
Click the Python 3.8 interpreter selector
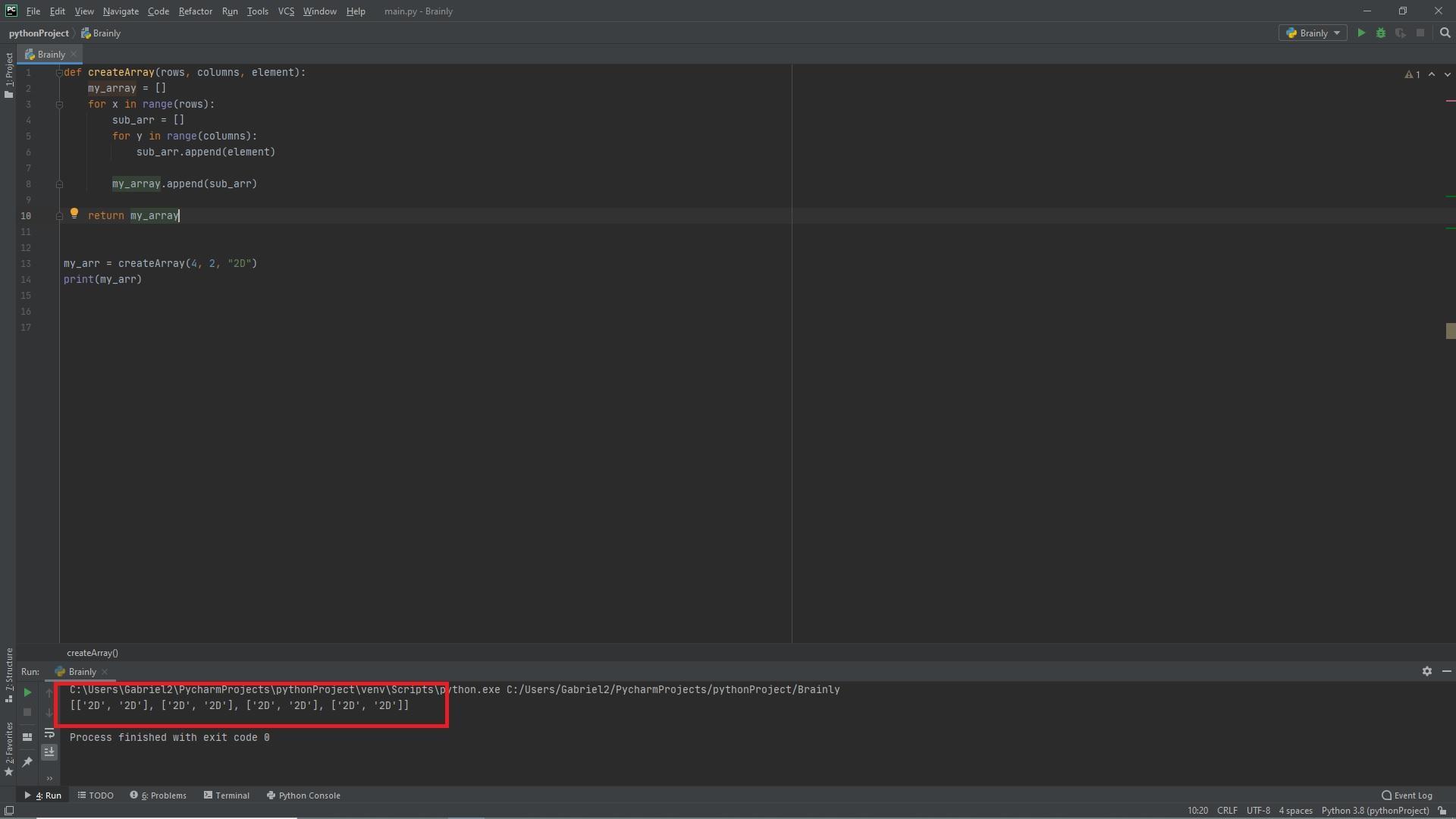click(x=1374, y=811)
